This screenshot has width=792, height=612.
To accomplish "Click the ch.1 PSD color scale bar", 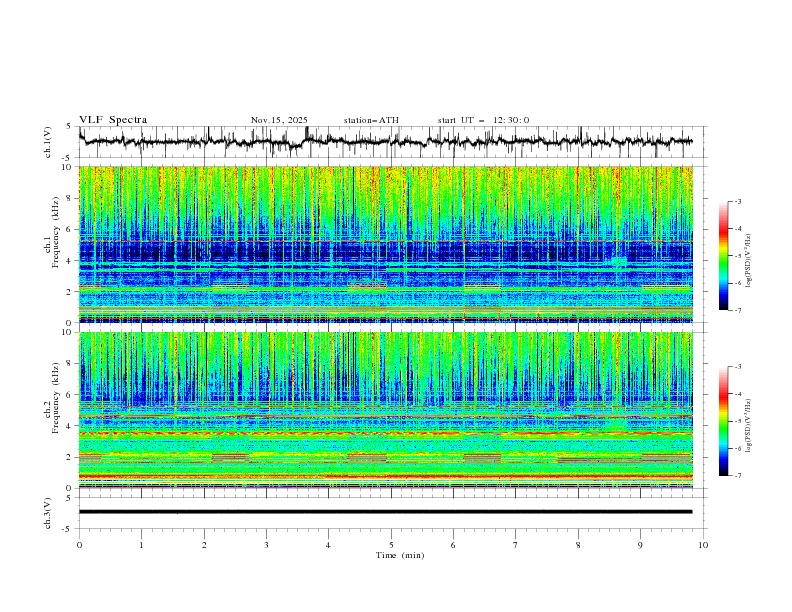I will (x=724, y=256).
